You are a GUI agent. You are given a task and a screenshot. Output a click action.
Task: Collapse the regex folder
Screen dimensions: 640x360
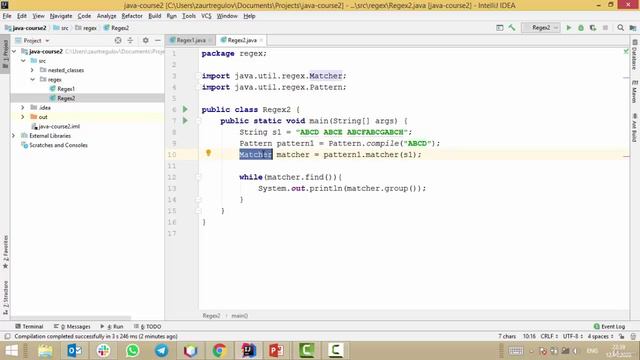click(x=32, y=80)
